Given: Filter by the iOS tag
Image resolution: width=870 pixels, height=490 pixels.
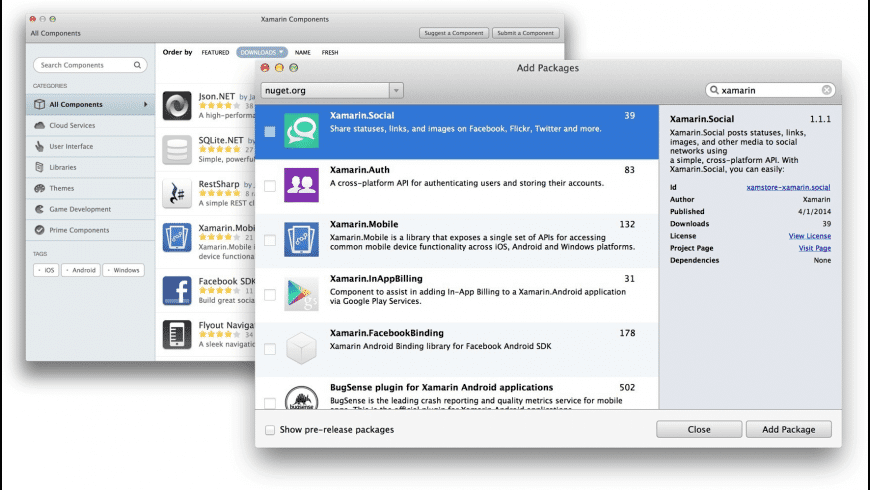Looking at the screenshot, I should (x=46, y=270).
